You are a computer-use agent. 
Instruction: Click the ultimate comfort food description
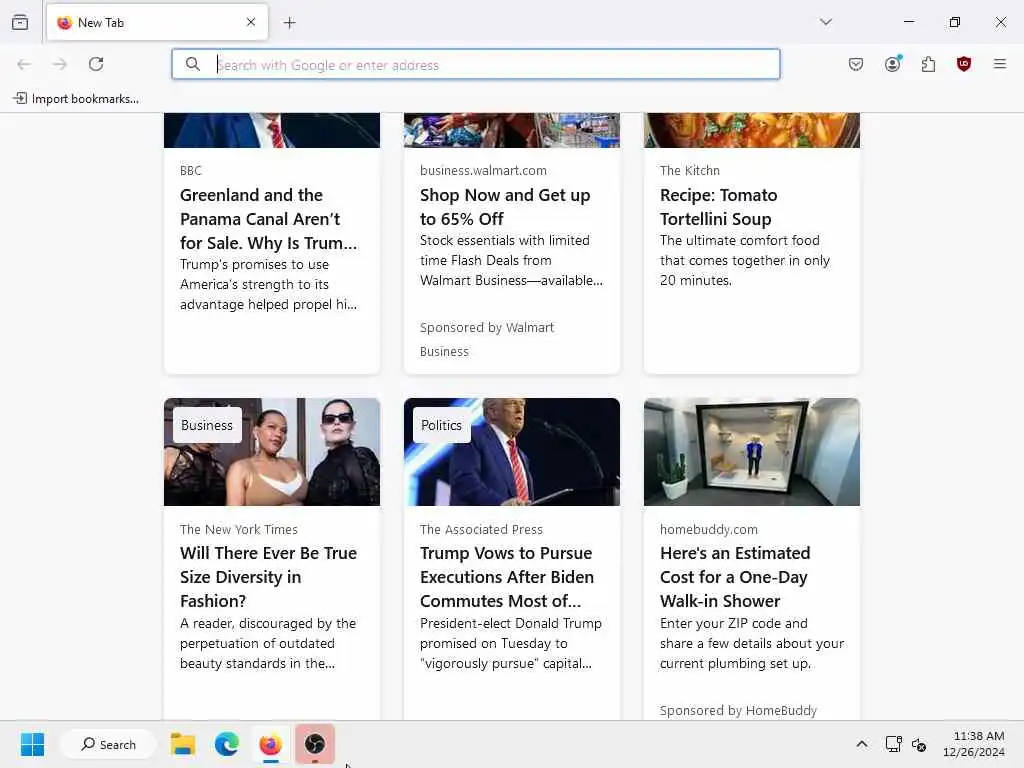pyautogui.click(x=744, y=261)
